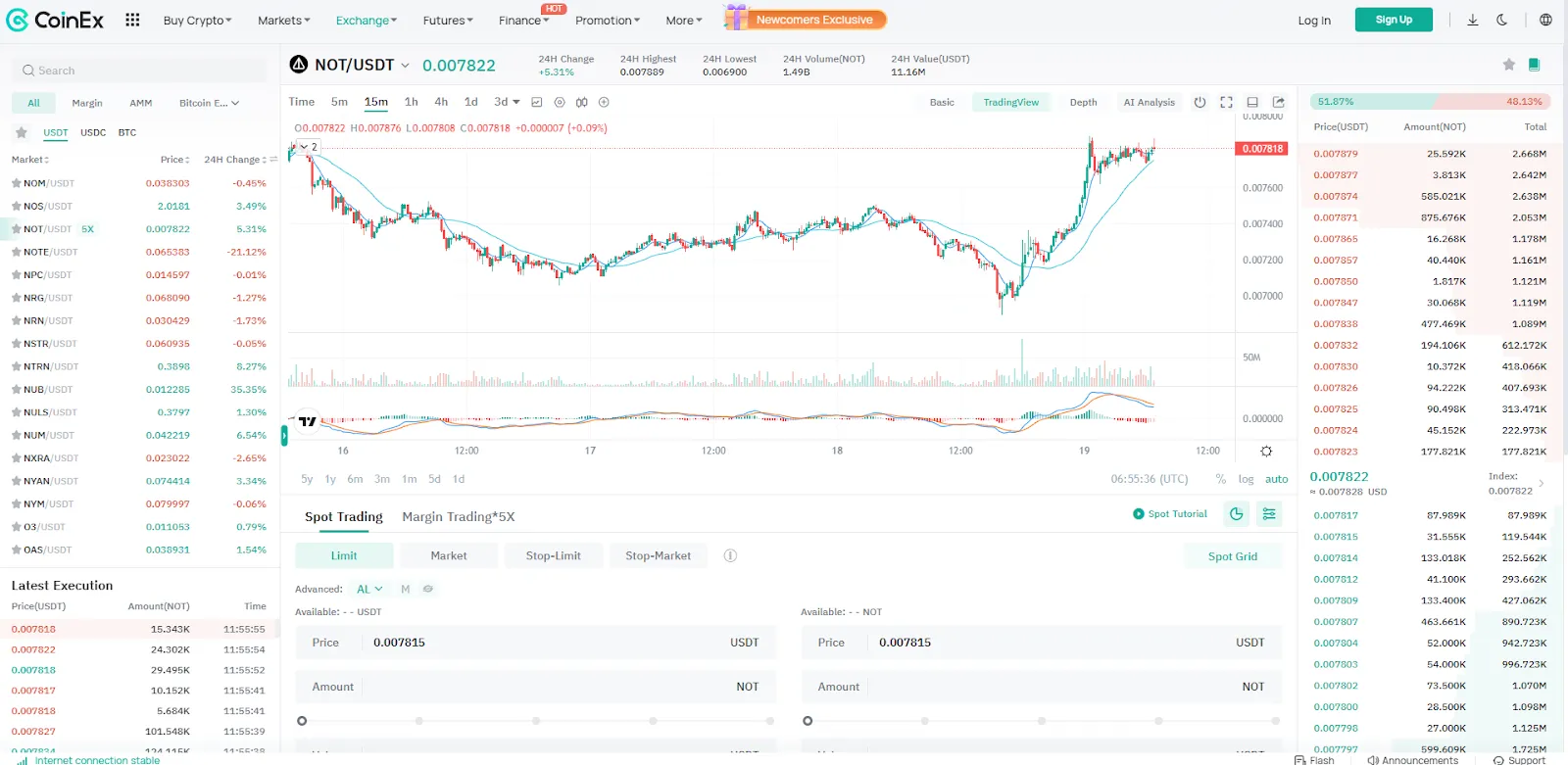This screenshot has width=1568, height=765.
Task: Open the Bitcoin E... category dropdown
Action: pos(209,103)
